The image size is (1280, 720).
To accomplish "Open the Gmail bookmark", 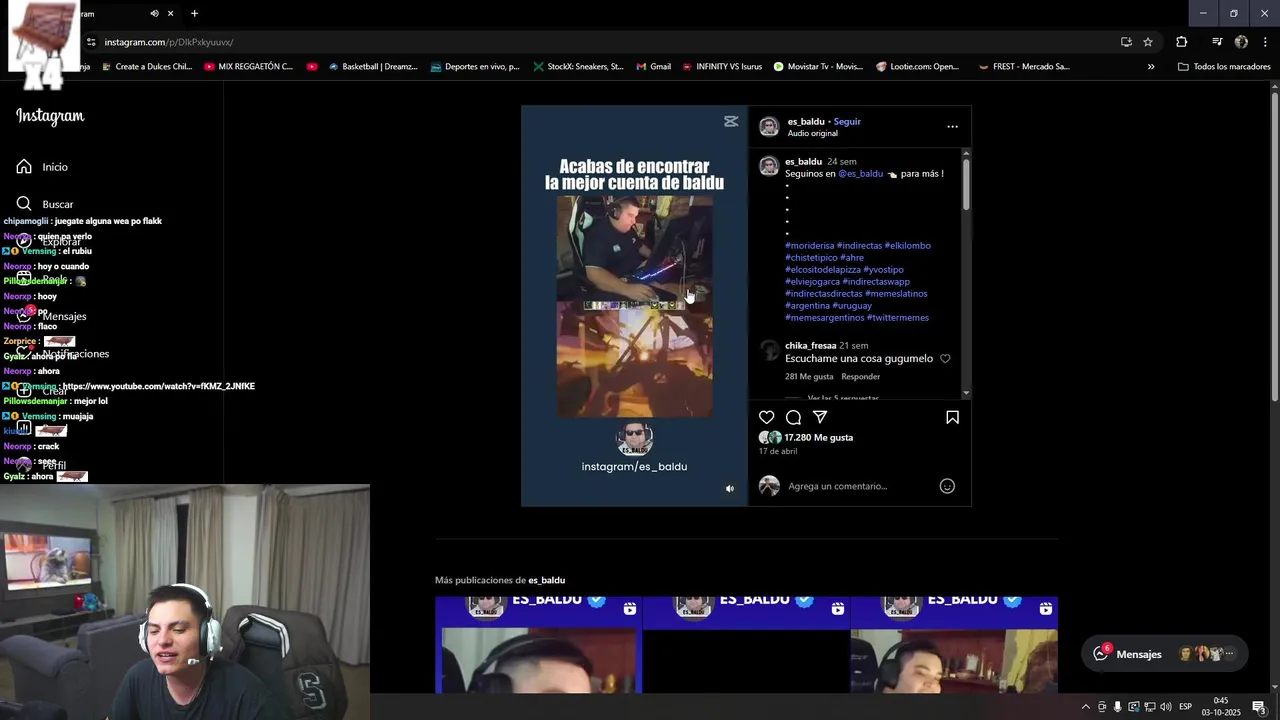I will pos(653,67).
